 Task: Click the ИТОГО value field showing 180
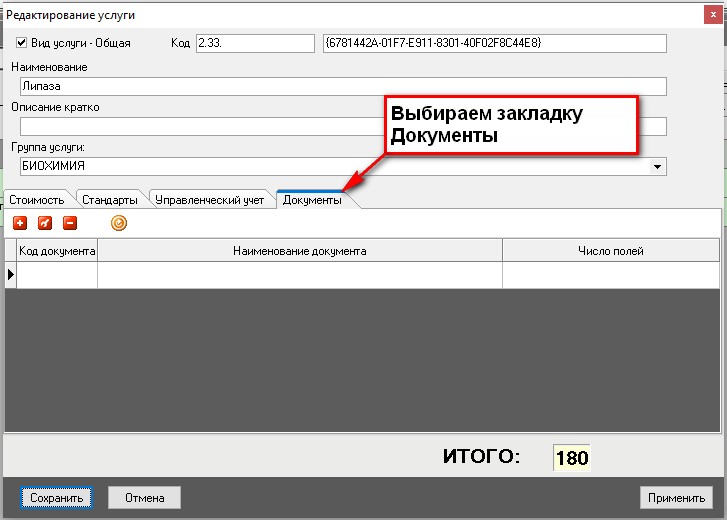click(572, 457)
